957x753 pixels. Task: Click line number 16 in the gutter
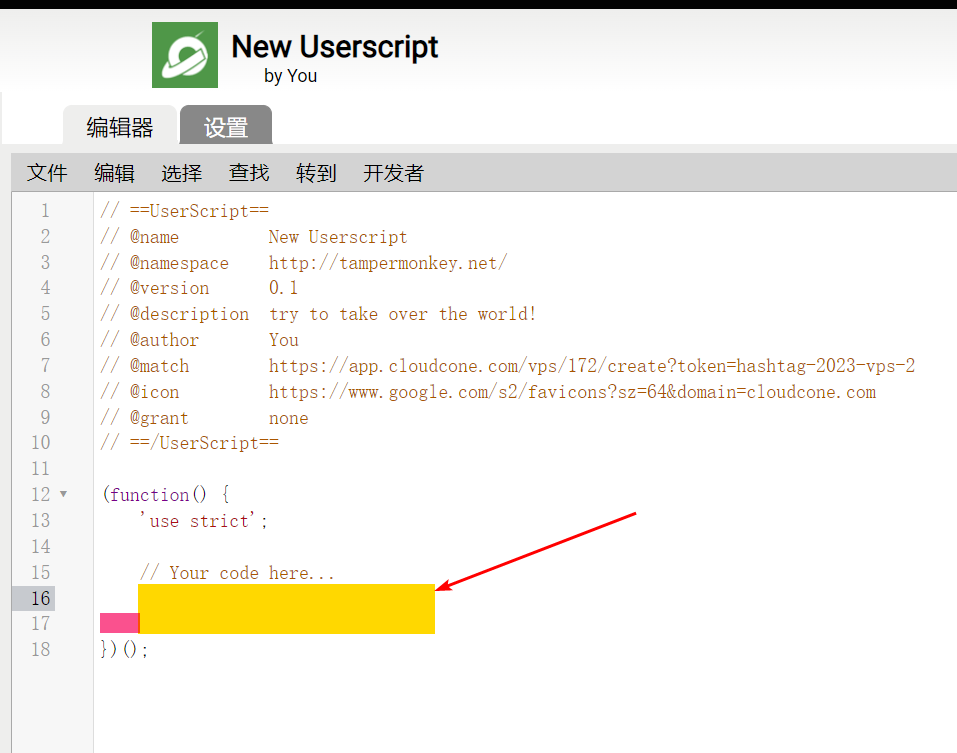pos(40,599)
